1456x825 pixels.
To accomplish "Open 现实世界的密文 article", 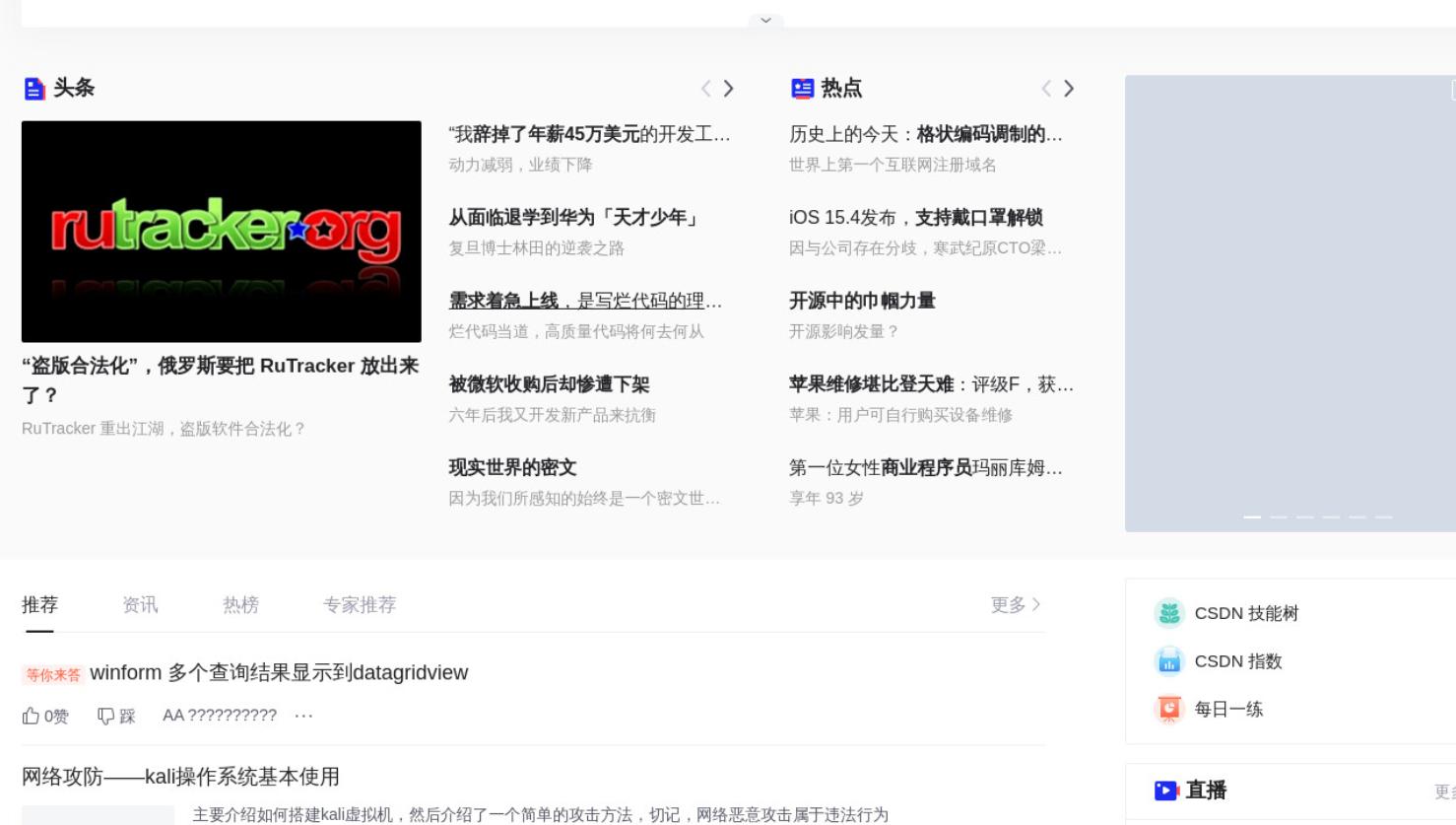I will pos(512,467).
